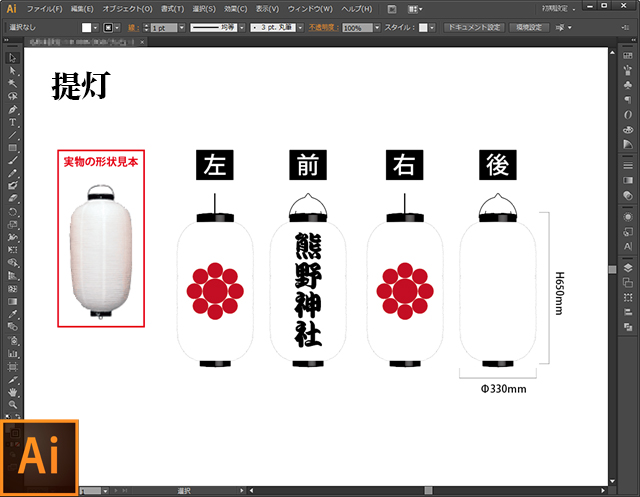Open the Align panel icon
Image resolution: width=640 pixels, height=497 pixels.
click(628, 312)
